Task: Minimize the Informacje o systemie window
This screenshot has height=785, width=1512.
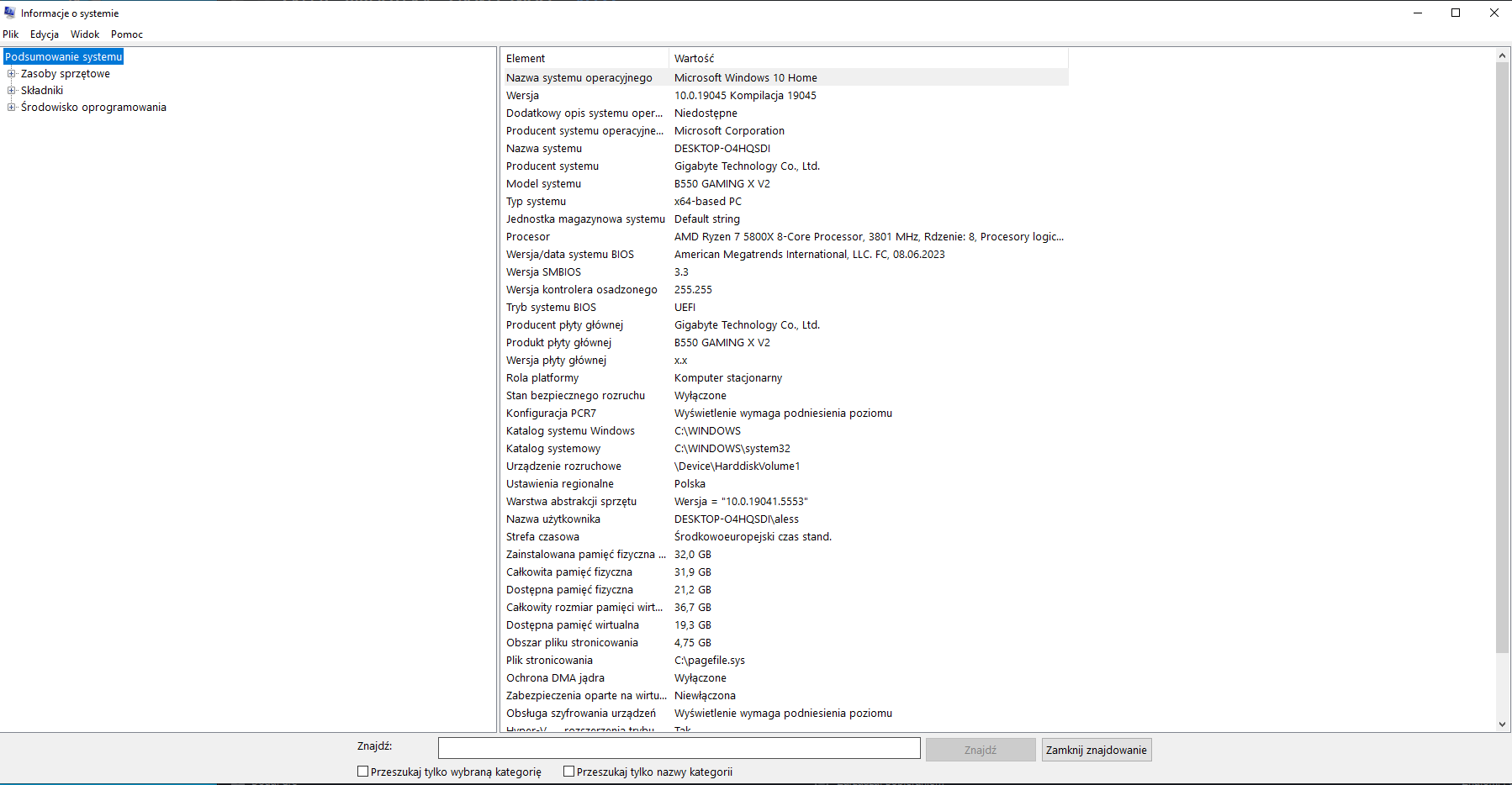Action: (1418, 13)
